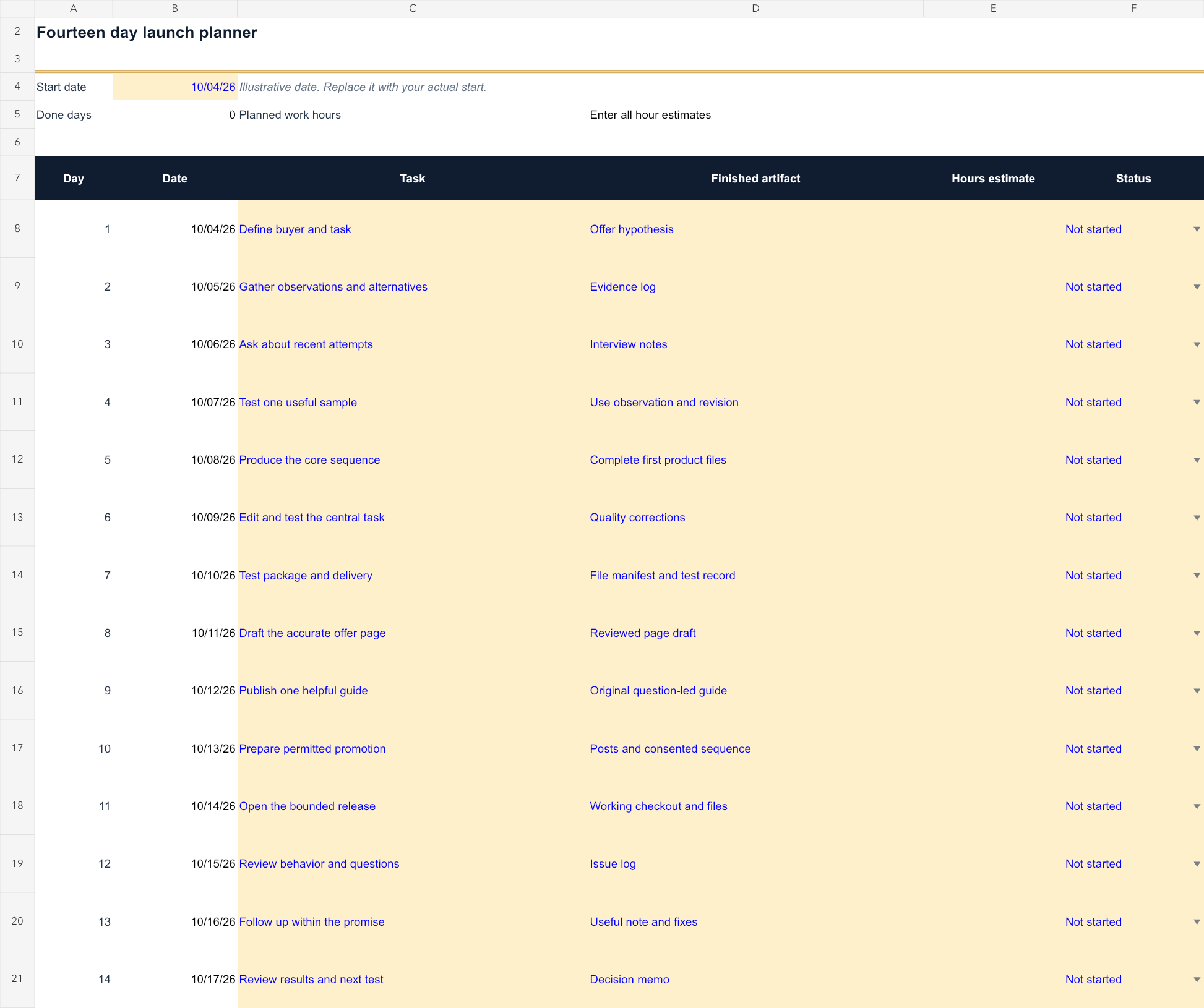Expand the status arrow in the Quality corrections row

(1197, 518)
